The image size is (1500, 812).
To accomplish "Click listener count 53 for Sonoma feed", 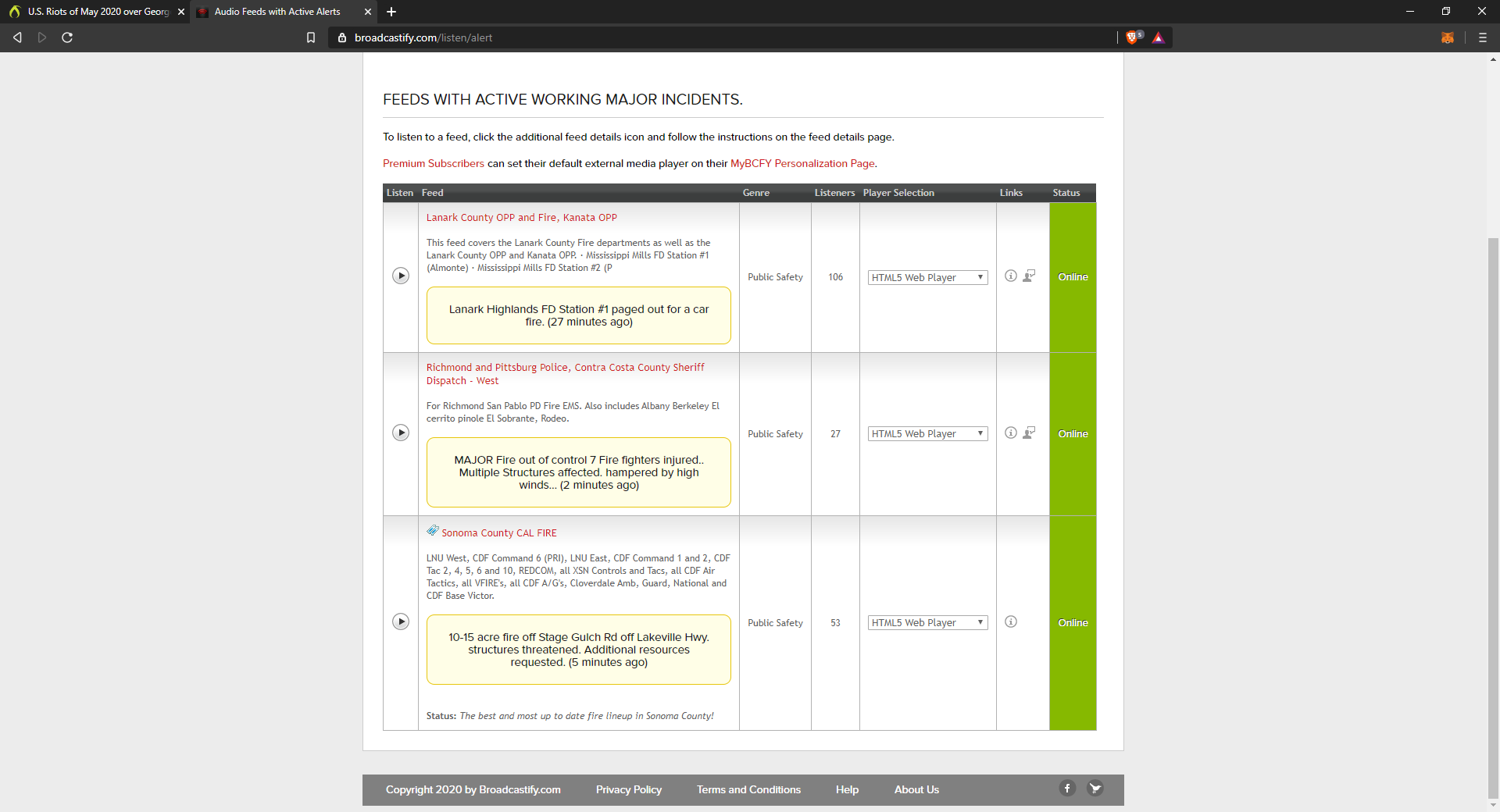I will (x=835, y=623).
